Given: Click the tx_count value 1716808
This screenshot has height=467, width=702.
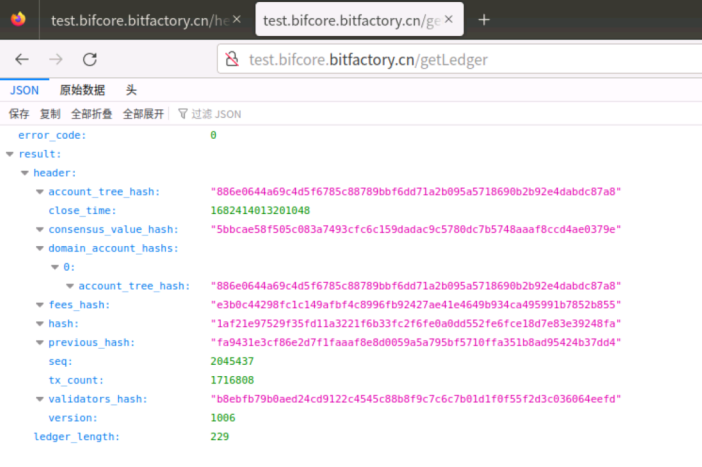Looking at the screenshot, I should pyautogui.click(x=232, y=380).
